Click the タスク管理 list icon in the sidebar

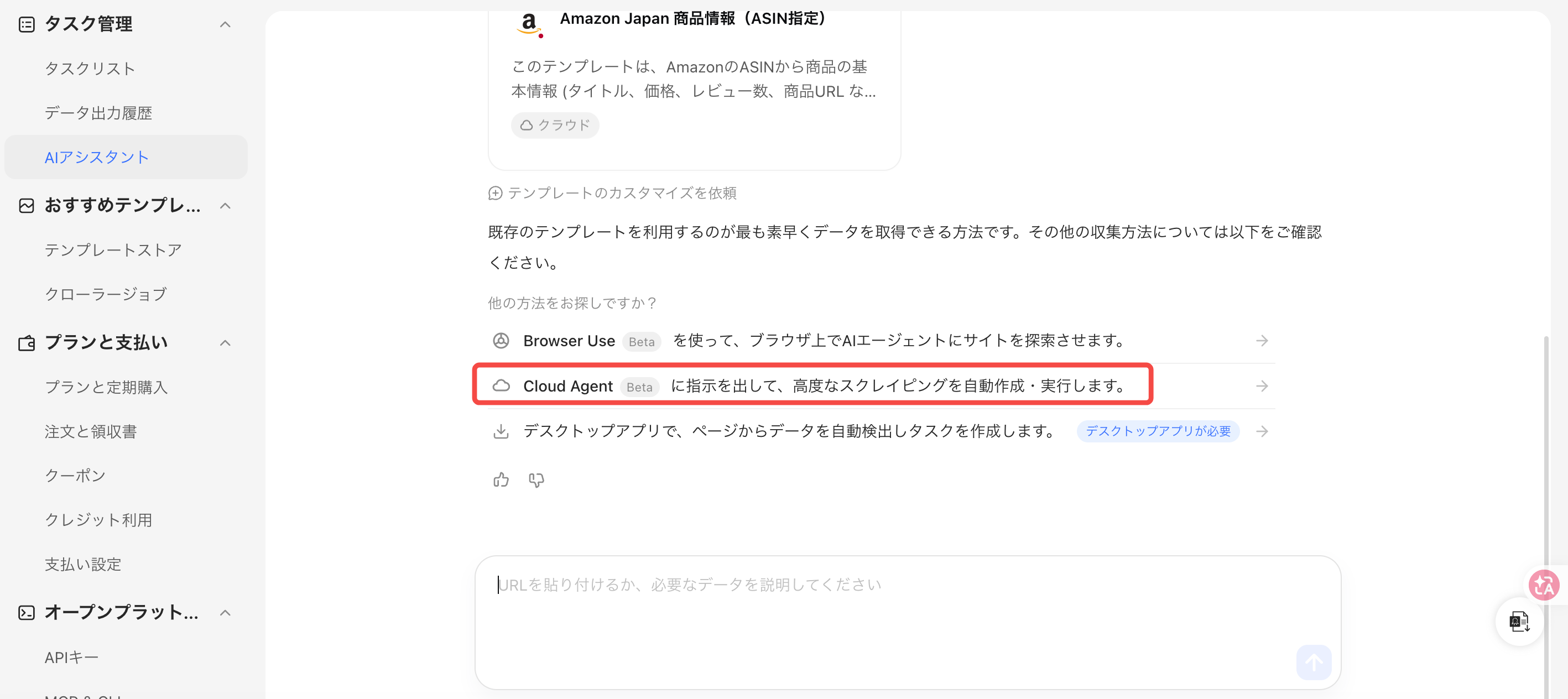pyautogui.click(x=26, y=24)
